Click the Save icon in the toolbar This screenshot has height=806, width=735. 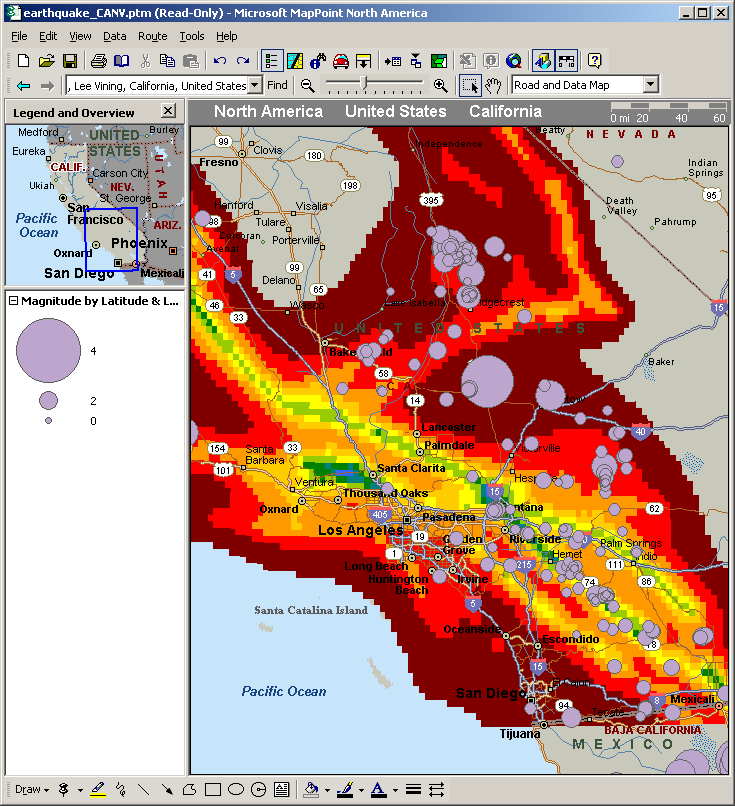click(70, 61)
